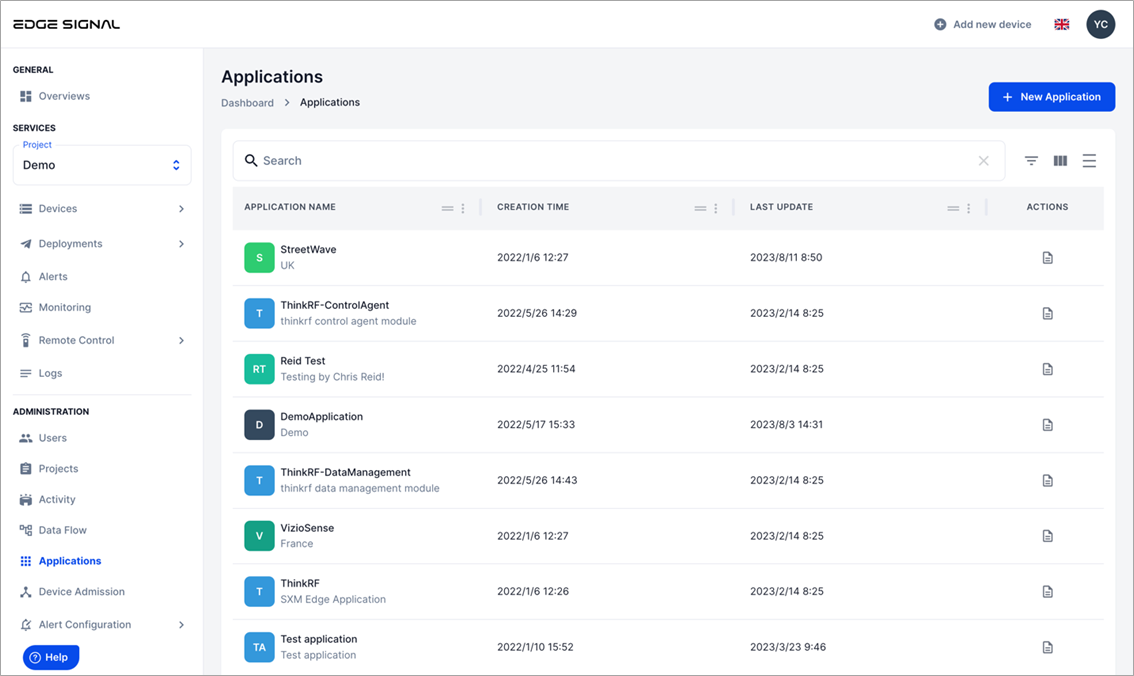Viewport: 1134px width, 676px height.
Task: Sort by the Application Name header
Action: pyautogui.click(x=290, y=207)
